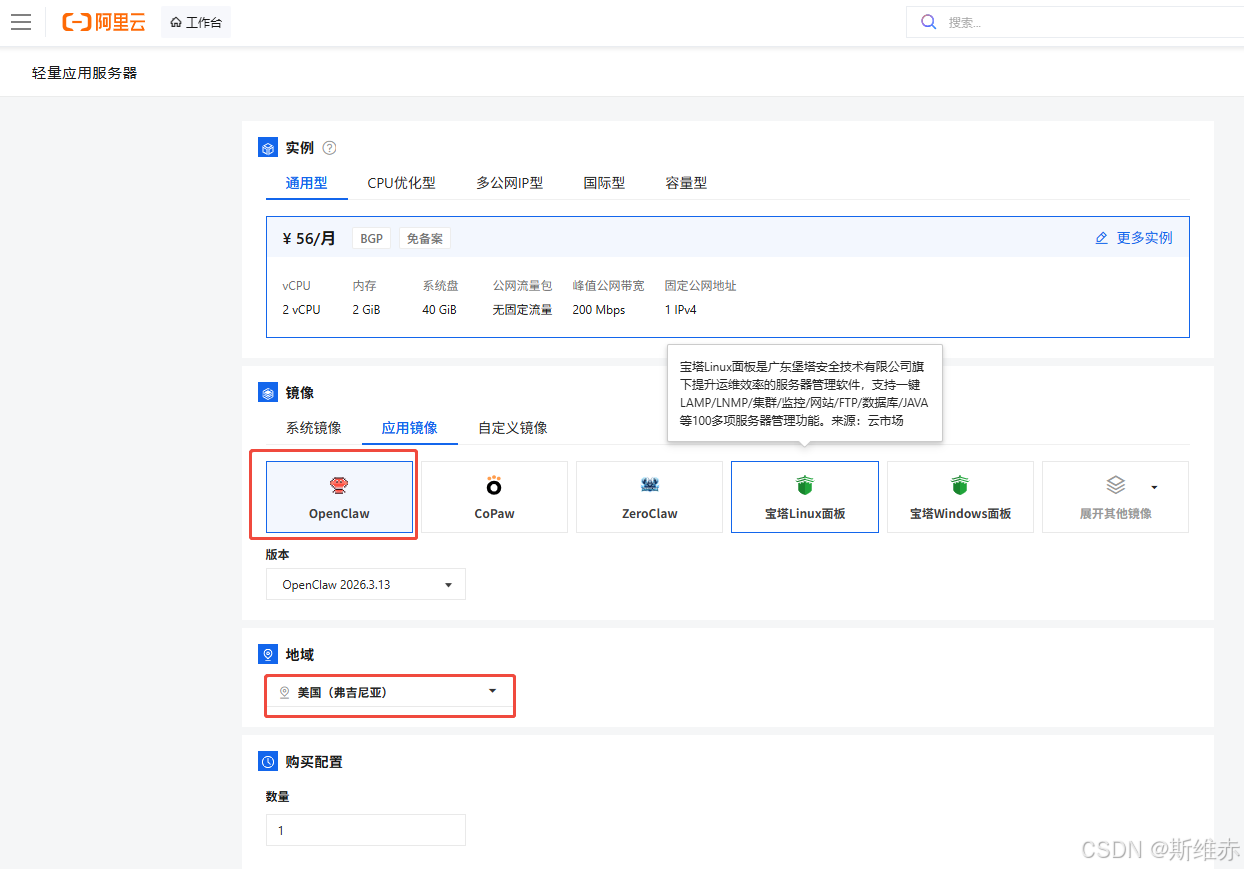
Task: Click the 2 vCPU value
Action: click(x=301, y=310)
